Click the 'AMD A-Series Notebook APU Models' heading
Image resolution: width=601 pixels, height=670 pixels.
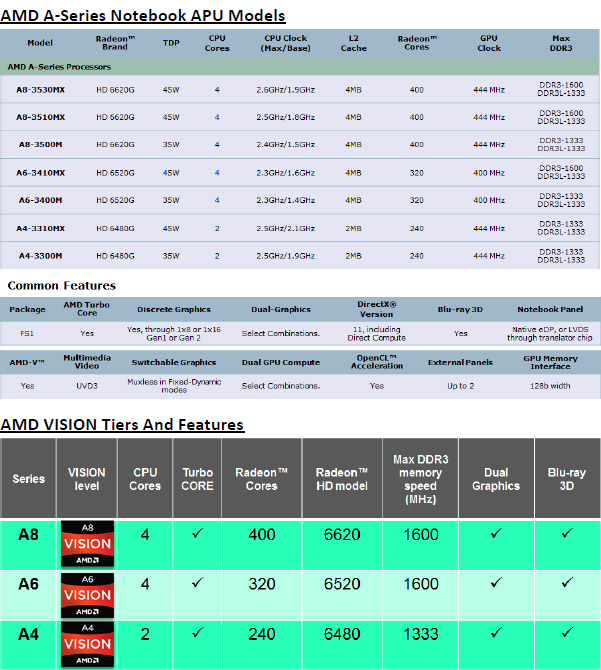click(x=143, y=16)
